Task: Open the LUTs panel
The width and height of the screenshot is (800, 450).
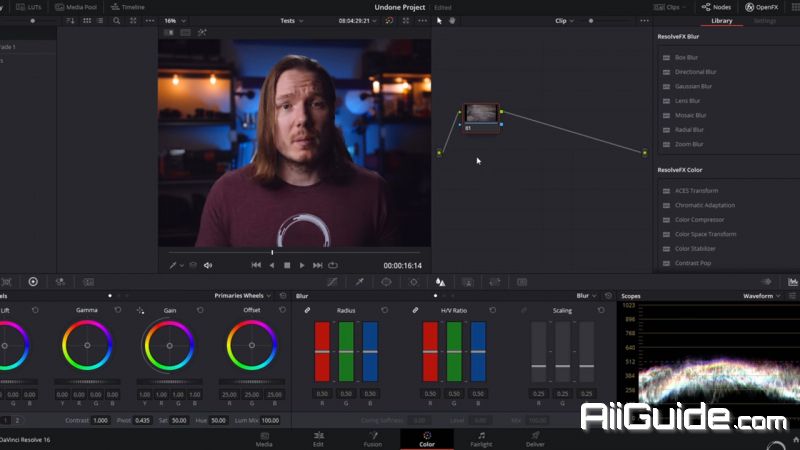Action: pyautogui.click(x=29, y=7)
